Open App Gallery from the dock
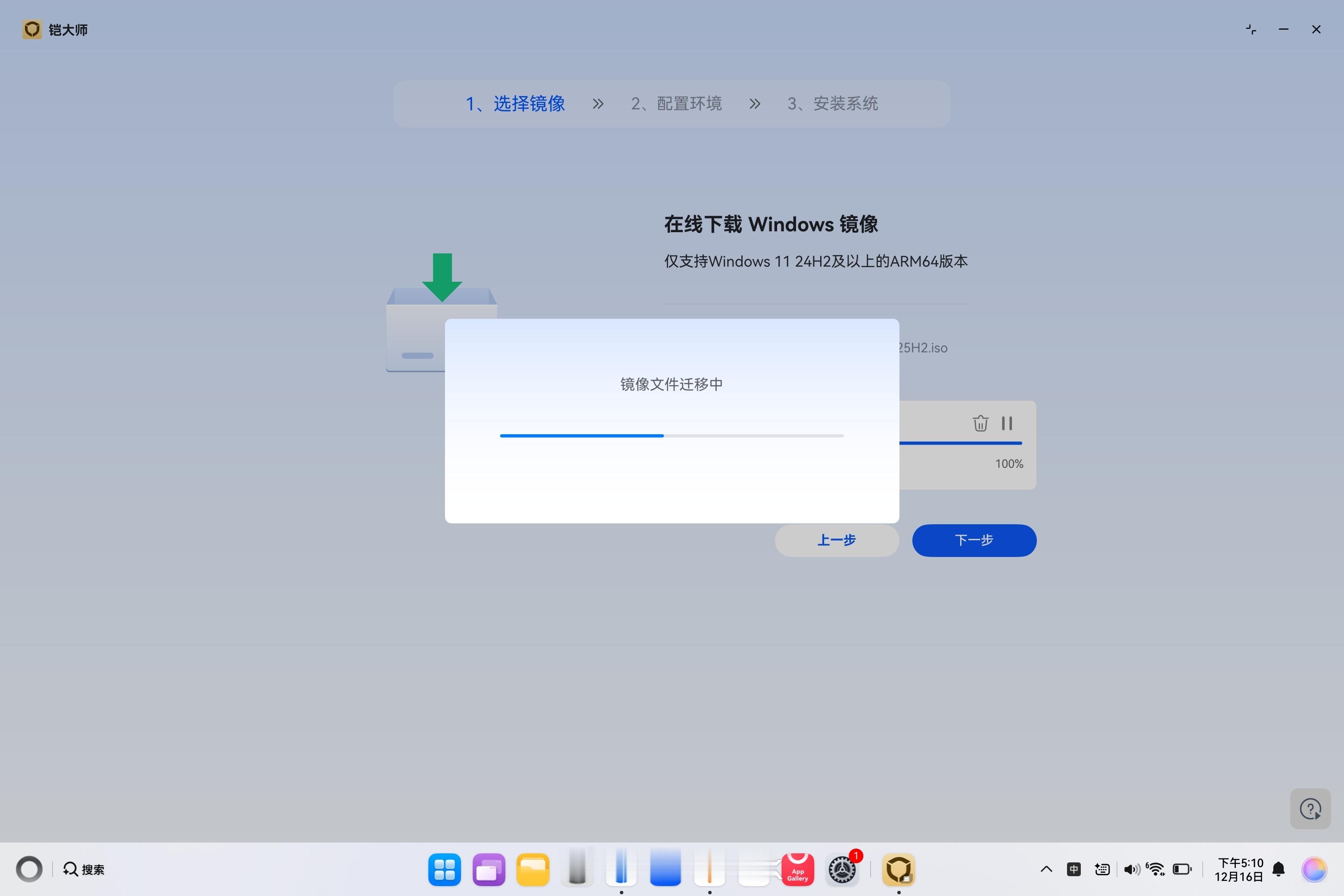Viewport: 1344px width, 896px height. (x=798, y=870)
